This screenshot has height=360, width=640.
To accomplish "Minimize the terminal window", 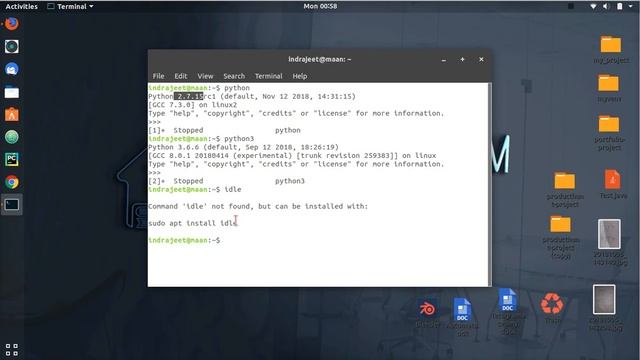I will [444, 60].
